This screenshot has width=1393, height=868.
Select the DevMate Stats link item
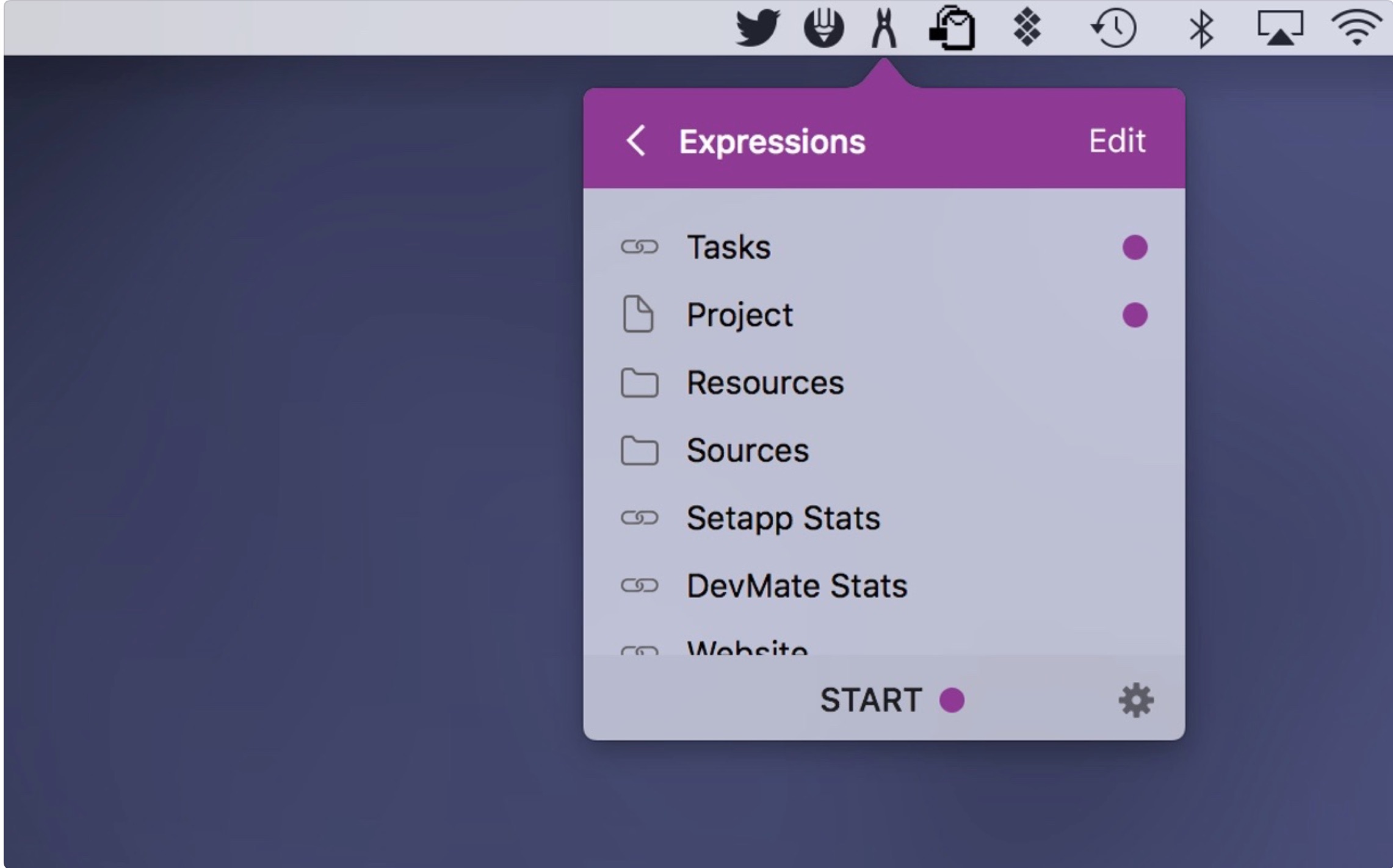pos(796,586)
